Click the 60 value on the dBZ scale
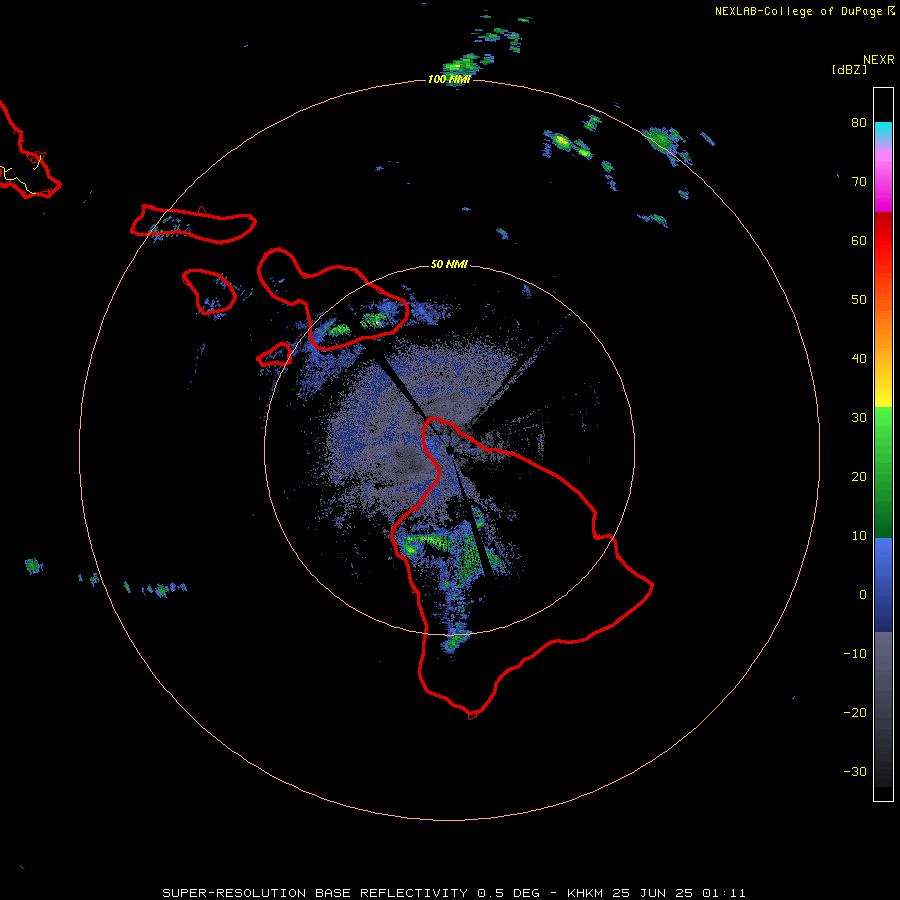 click(859, 240)
